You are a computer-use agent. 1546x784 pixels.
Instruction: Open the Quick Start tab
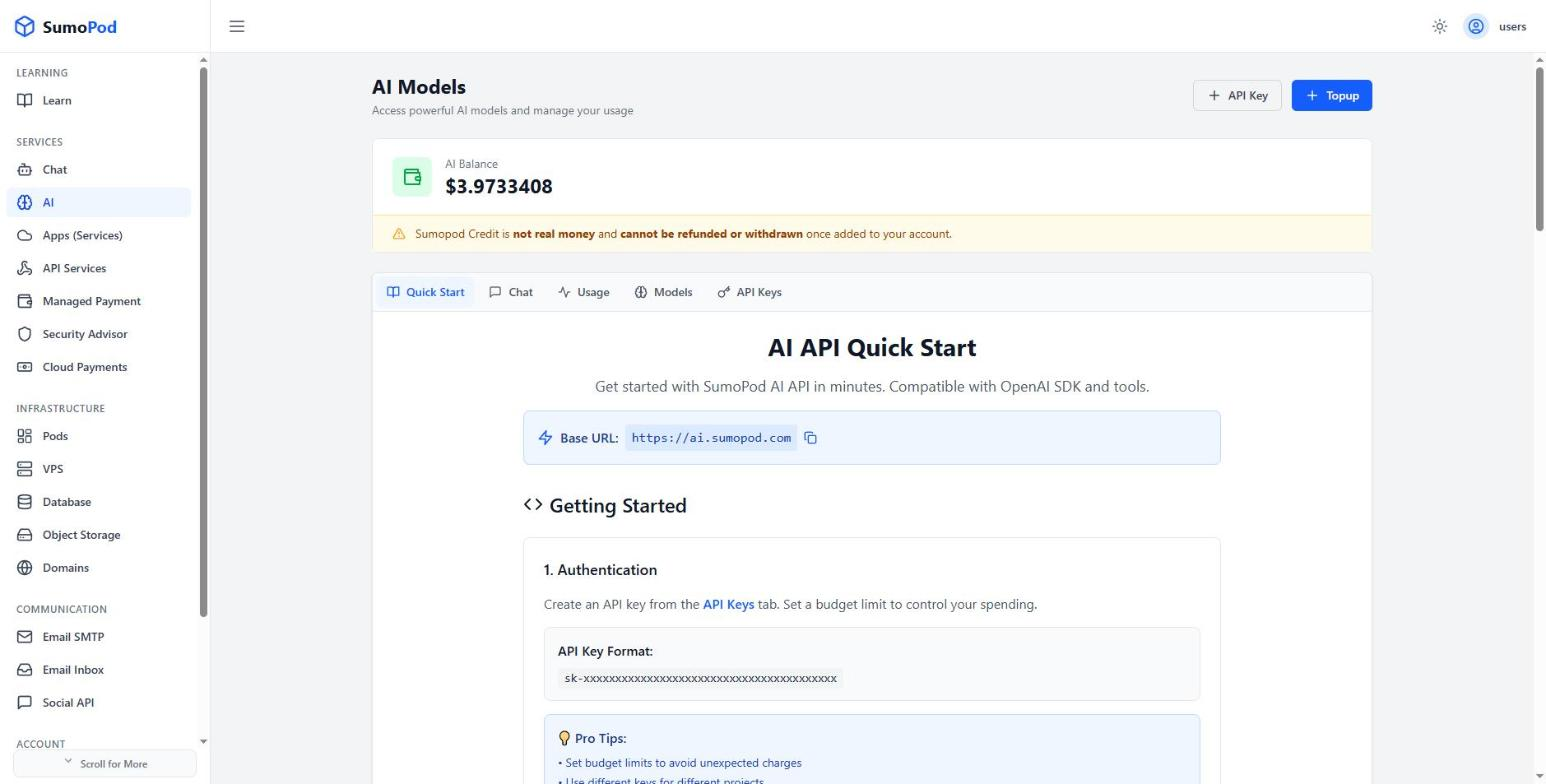[x=426, y=292]
